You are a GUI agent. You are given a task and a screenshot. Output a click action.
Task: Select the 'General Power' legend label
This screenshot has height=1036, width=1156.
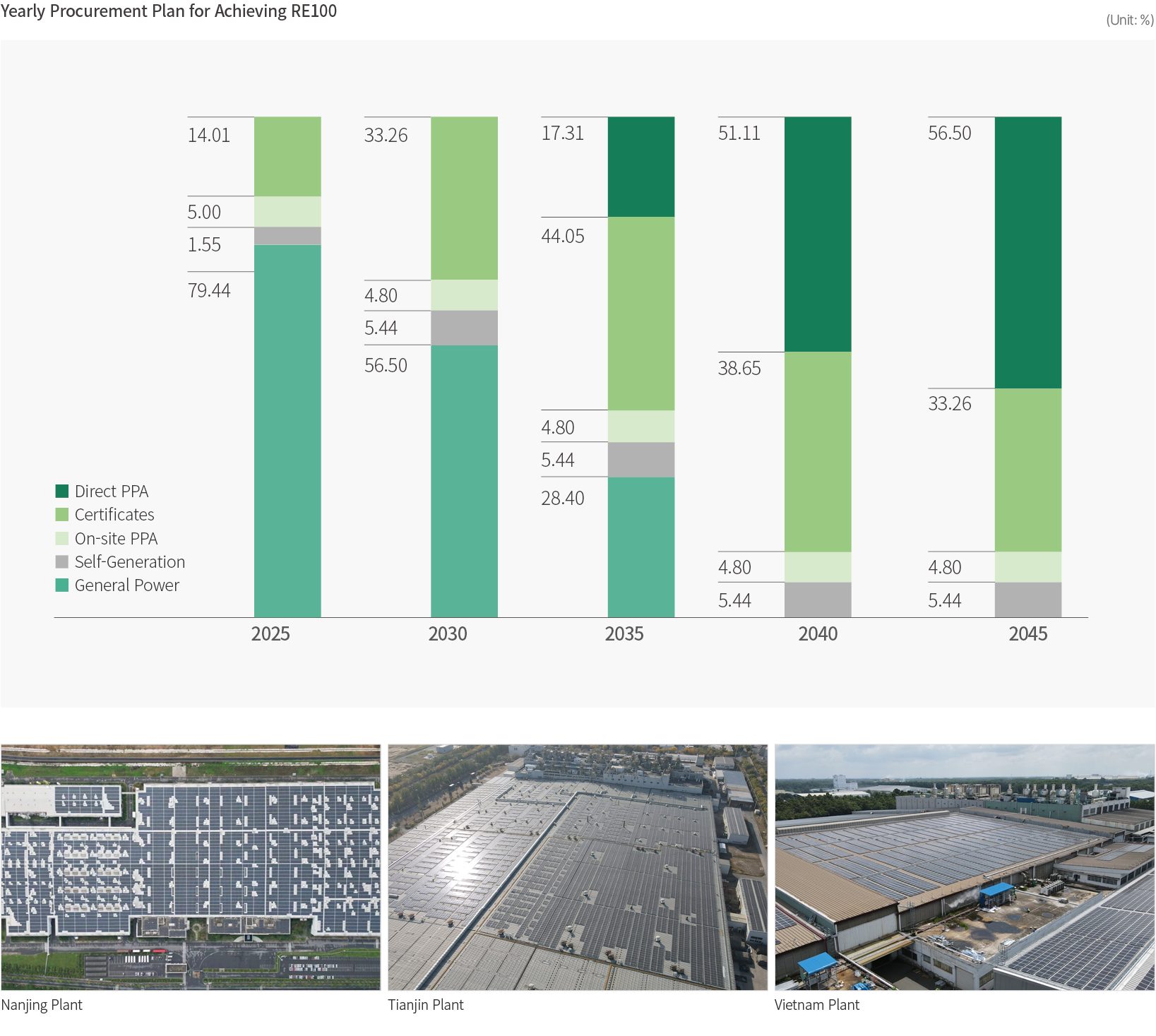point(127,585)
